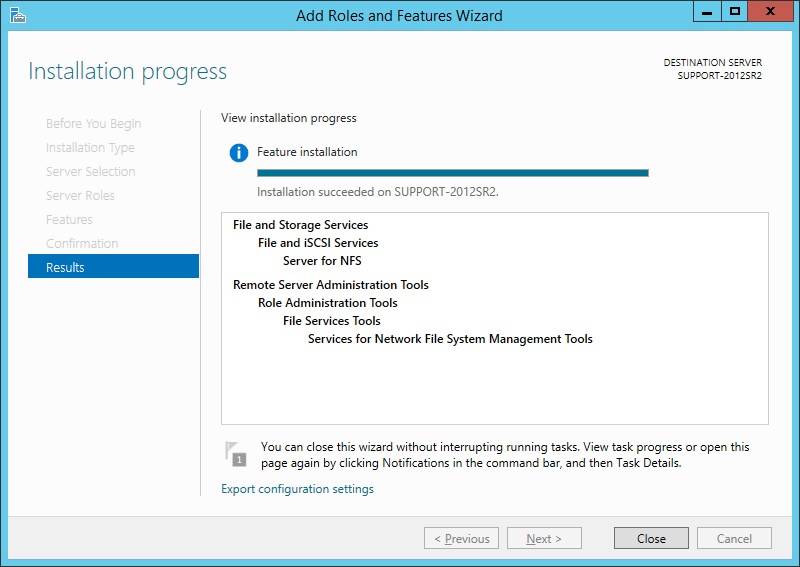The image size is (800, 567).
Task: Click the Next button
Action: tap(544, 538)
